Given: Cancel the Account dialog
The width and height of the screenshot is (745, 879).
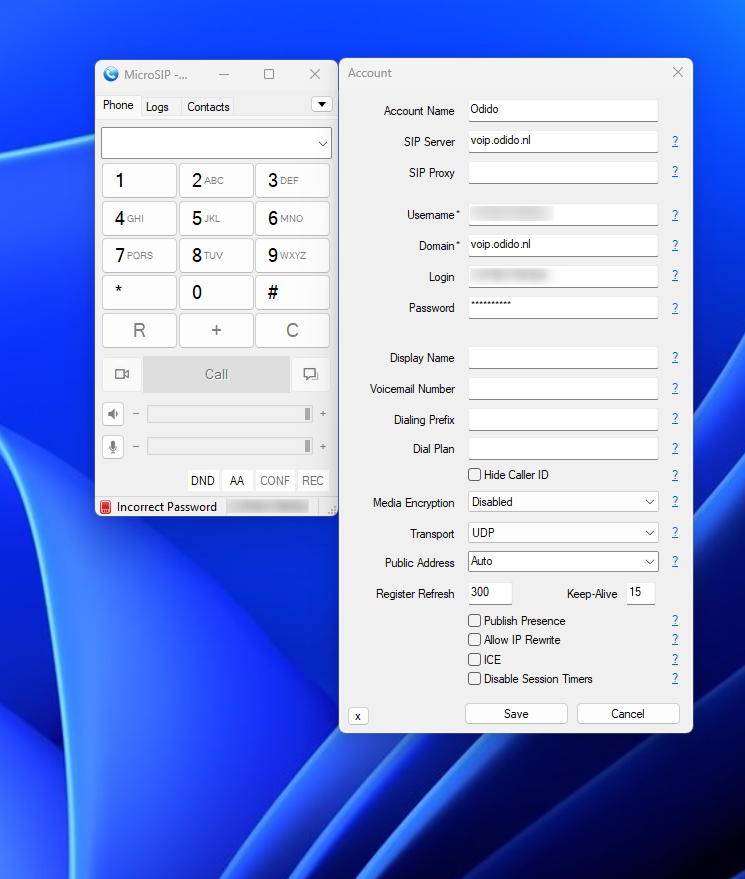Looking at the screenshot, I should (x=628, y=714).
